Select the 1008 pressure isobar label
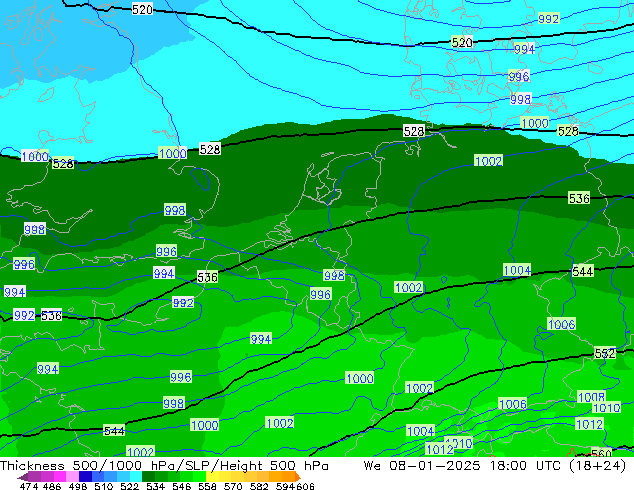This screenshot has height=490, width=634. coord(591,397)
